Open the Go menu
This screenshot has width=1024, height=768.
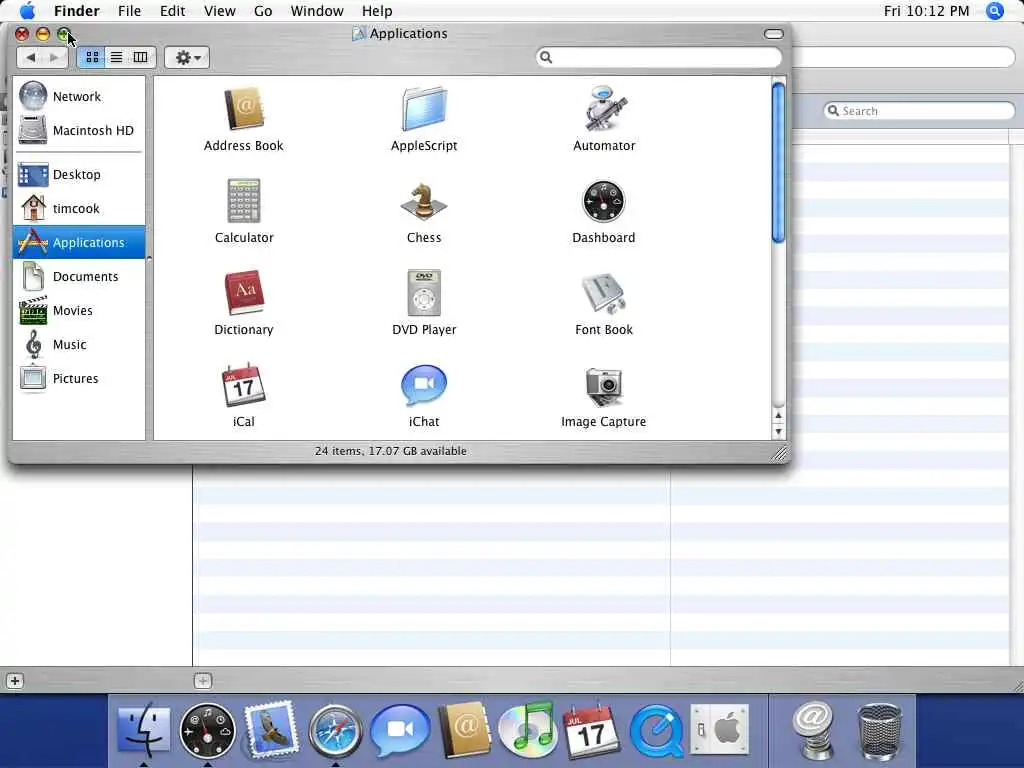(x=263, y=10)
